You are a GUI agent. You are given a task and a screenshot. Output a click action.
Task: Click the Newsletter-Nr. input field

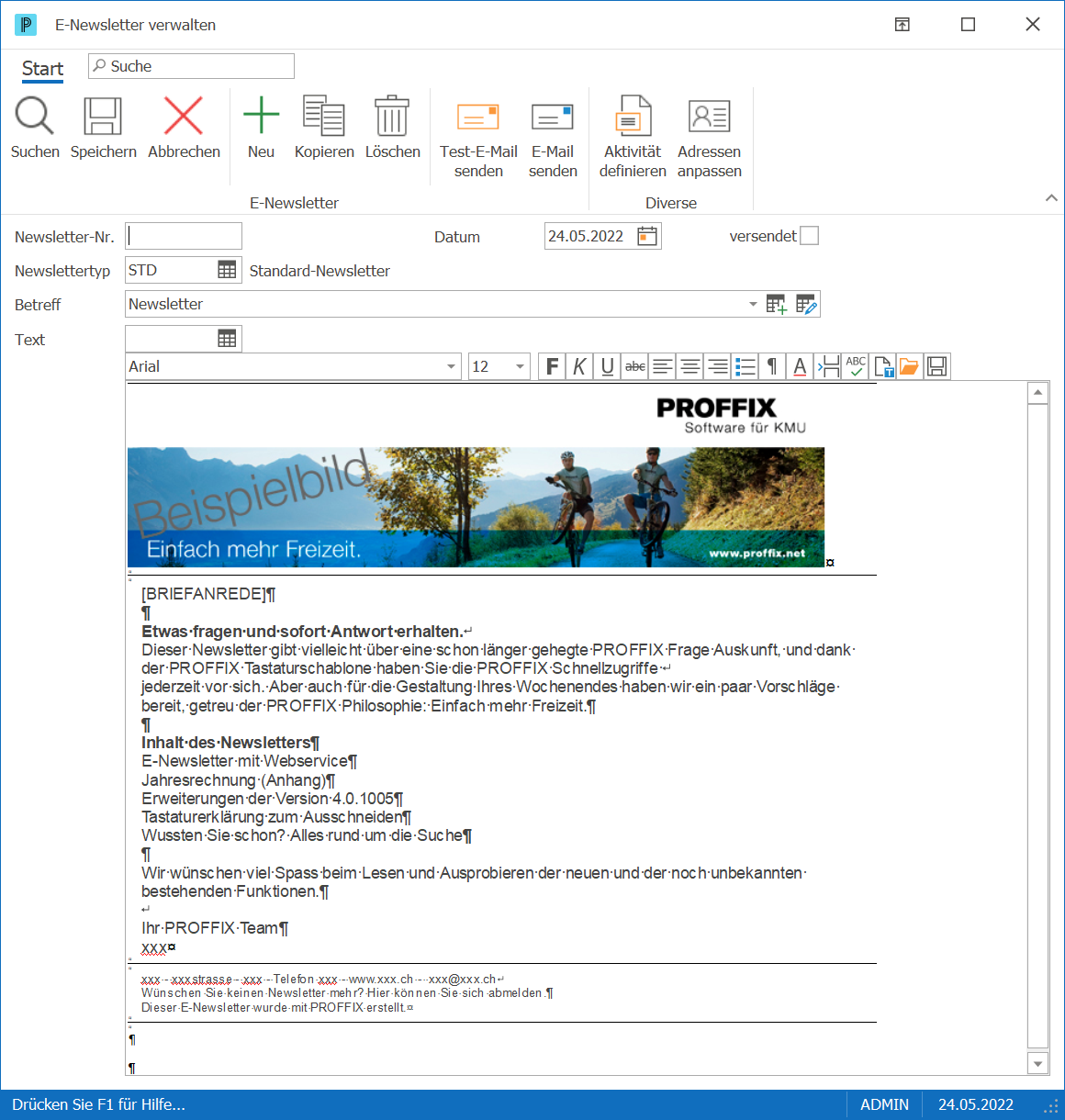[184, 236]
